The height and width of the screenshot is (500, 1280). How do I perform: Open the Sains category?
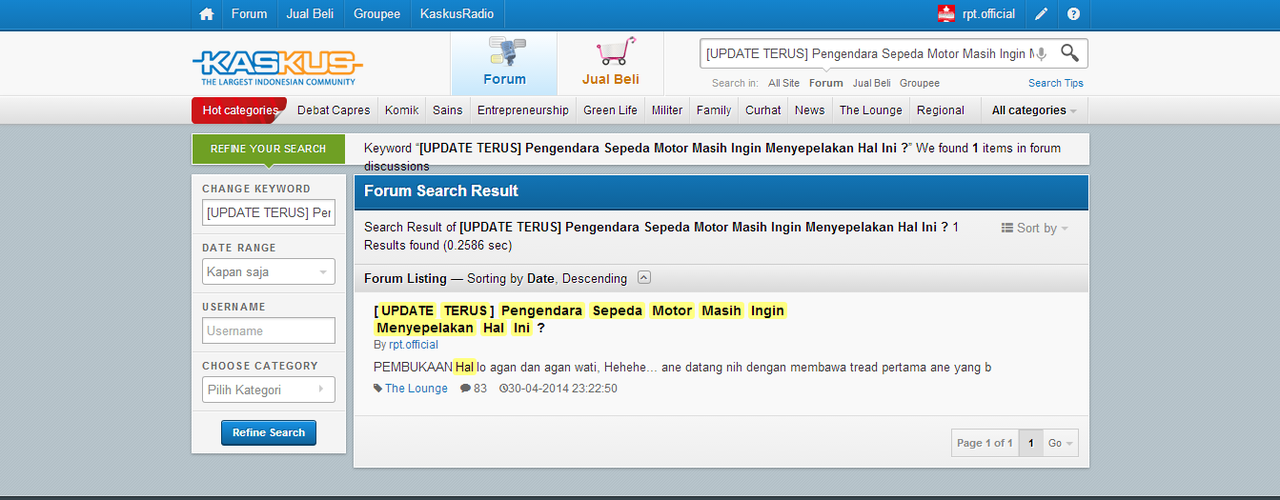point(447,110)
